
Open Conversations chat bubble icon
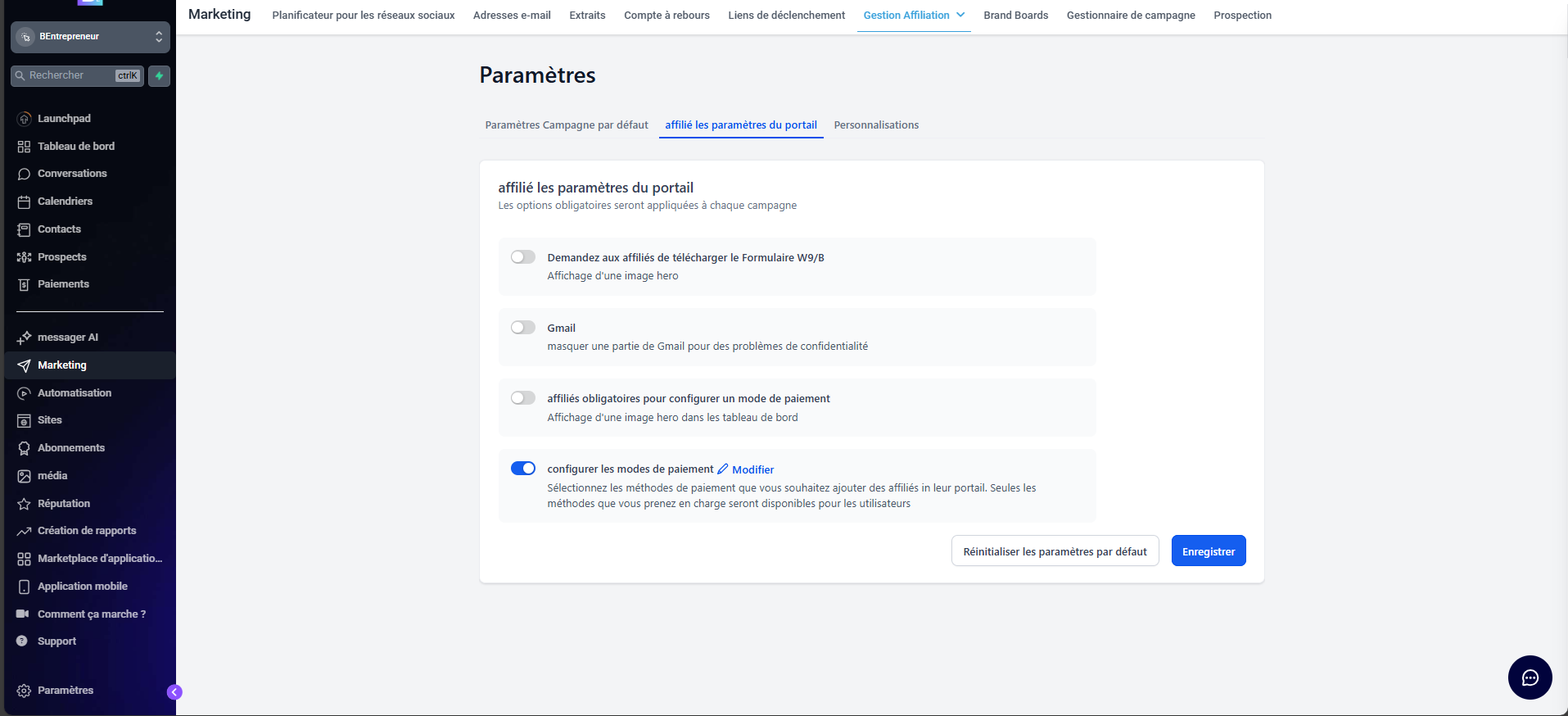pyautogui.click(x=24, y=174)
